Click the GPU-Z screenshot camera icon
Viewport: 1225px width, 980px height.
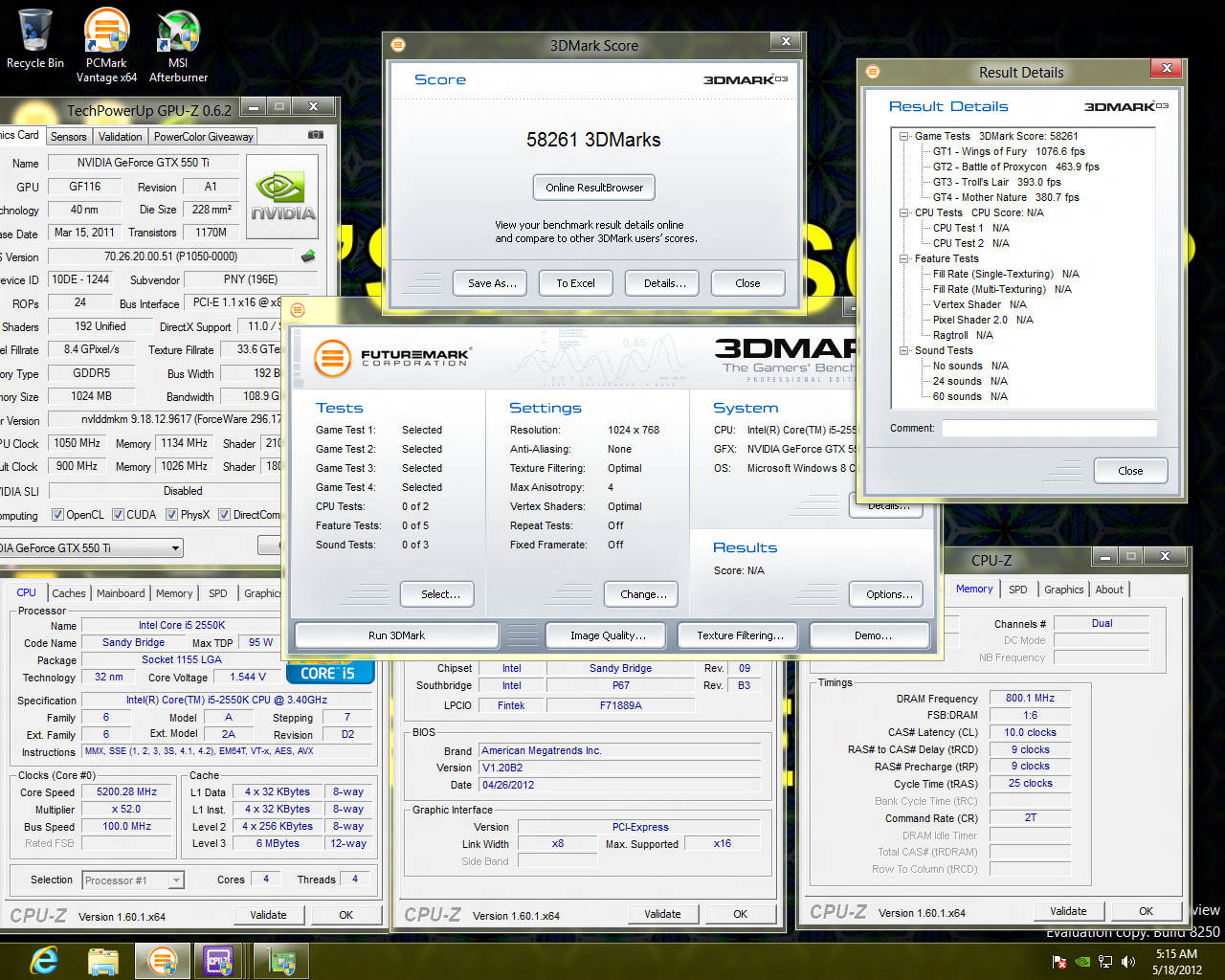[x=316, y=135]
